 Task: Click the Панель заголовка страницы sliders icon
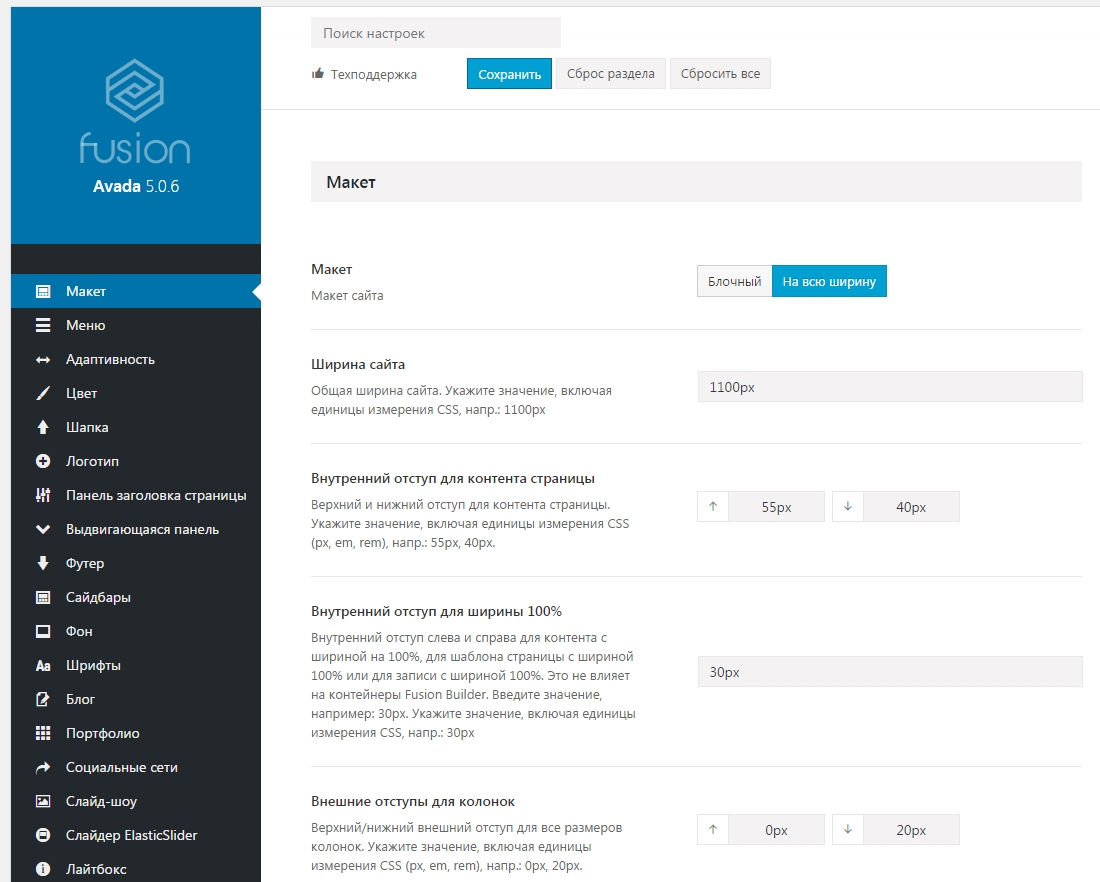43,495
